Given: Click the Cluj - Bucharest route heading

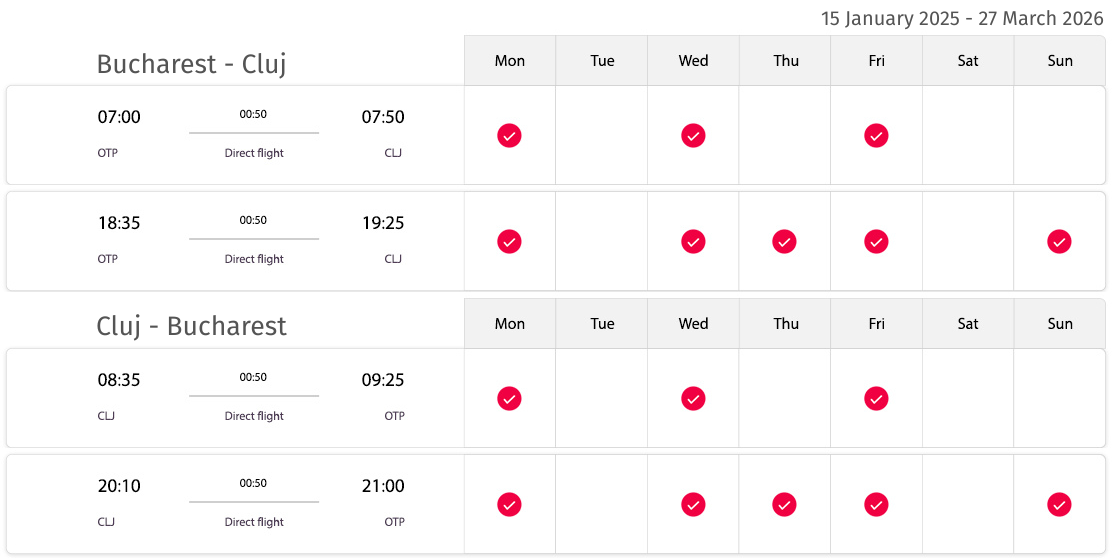Looking at the screenshot, I should [x=191, y=326].
